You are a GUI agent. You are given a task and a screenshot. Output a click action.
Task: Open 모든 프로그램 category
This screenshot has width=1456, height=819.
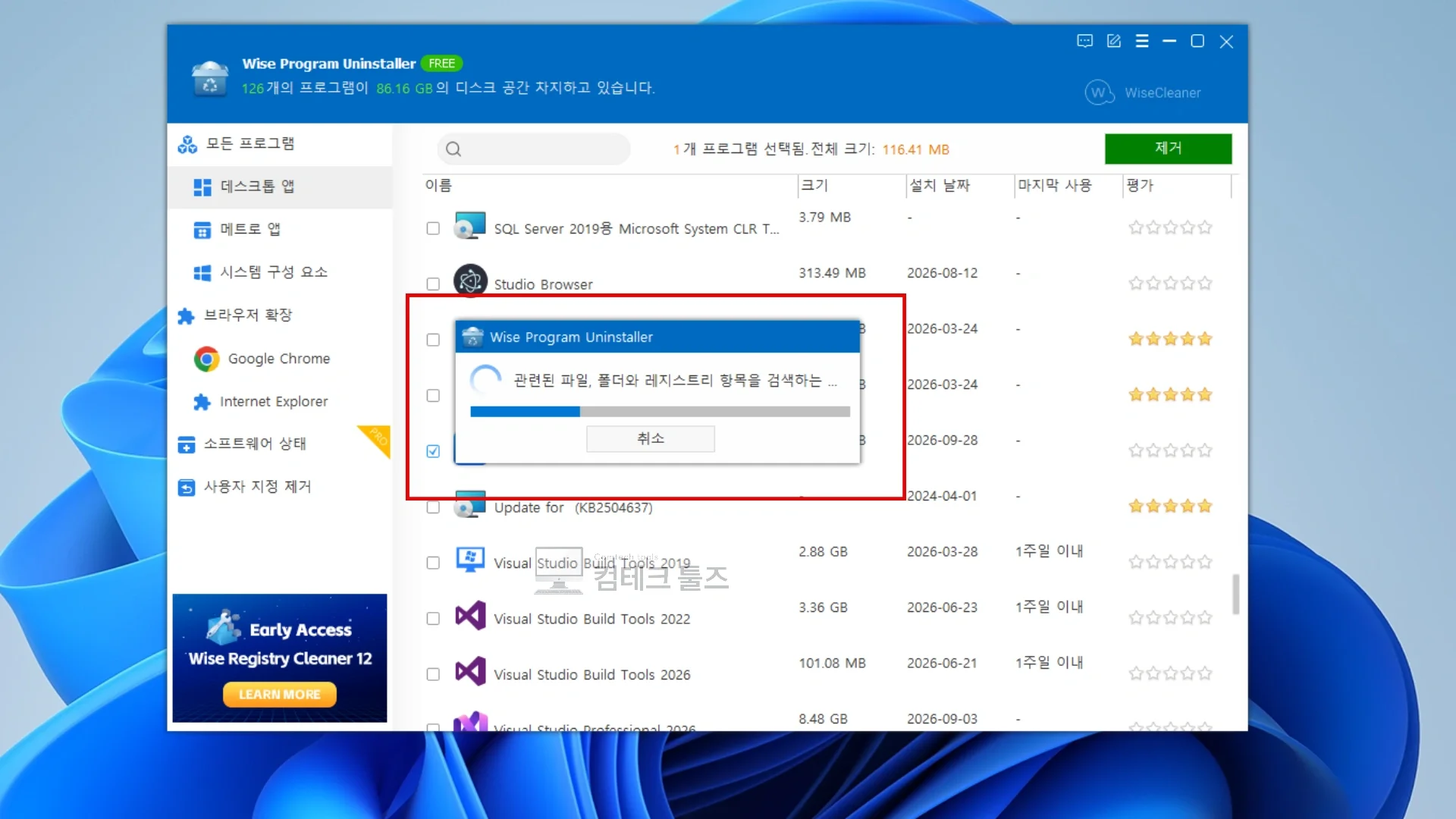coord(280,144)
